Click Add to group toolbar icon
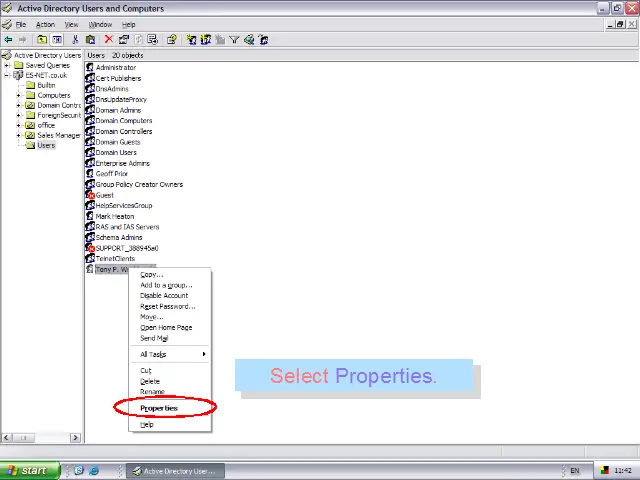 264,40
